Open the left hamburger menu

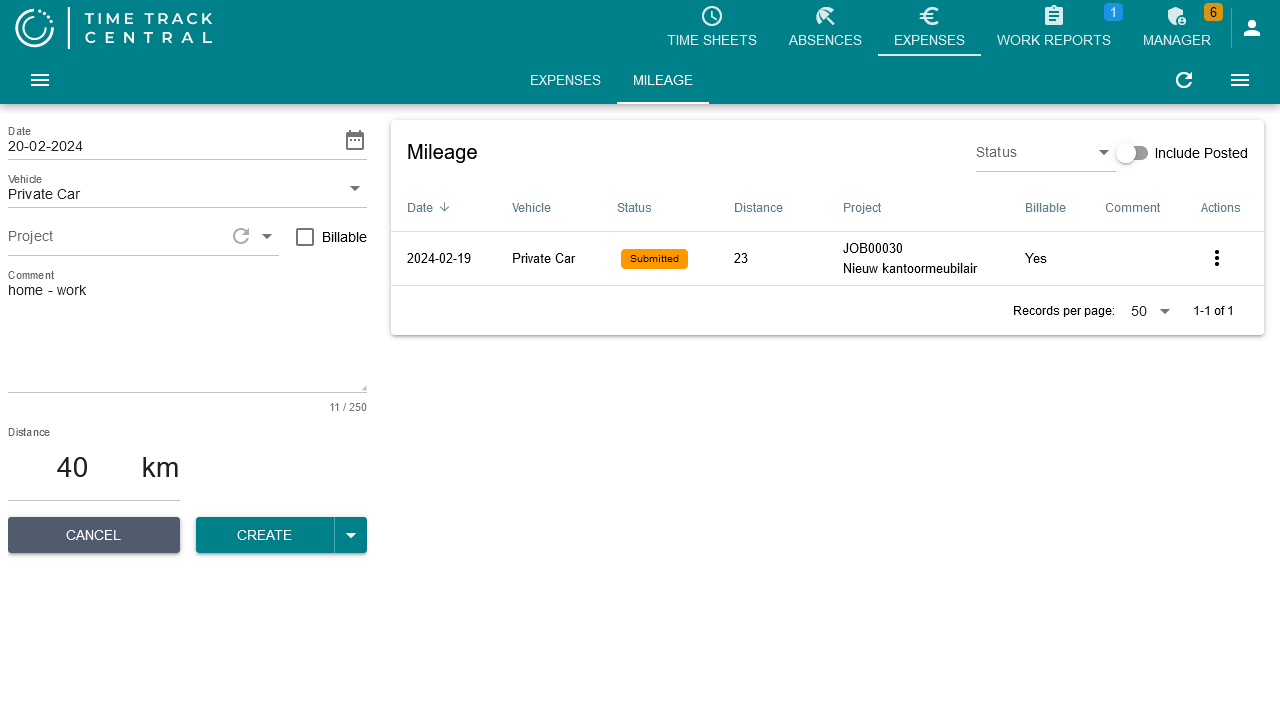point(40,80)
